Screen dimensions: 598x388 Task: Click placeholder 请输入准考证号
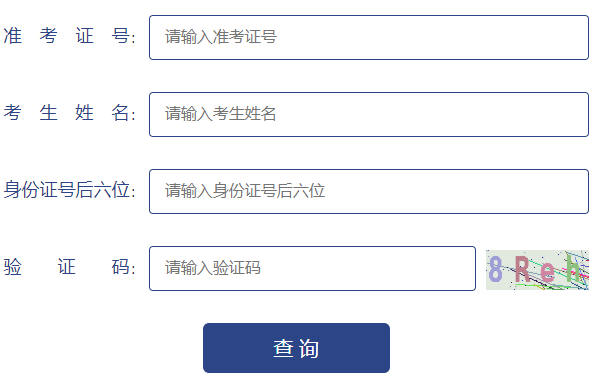pos(221,37)
